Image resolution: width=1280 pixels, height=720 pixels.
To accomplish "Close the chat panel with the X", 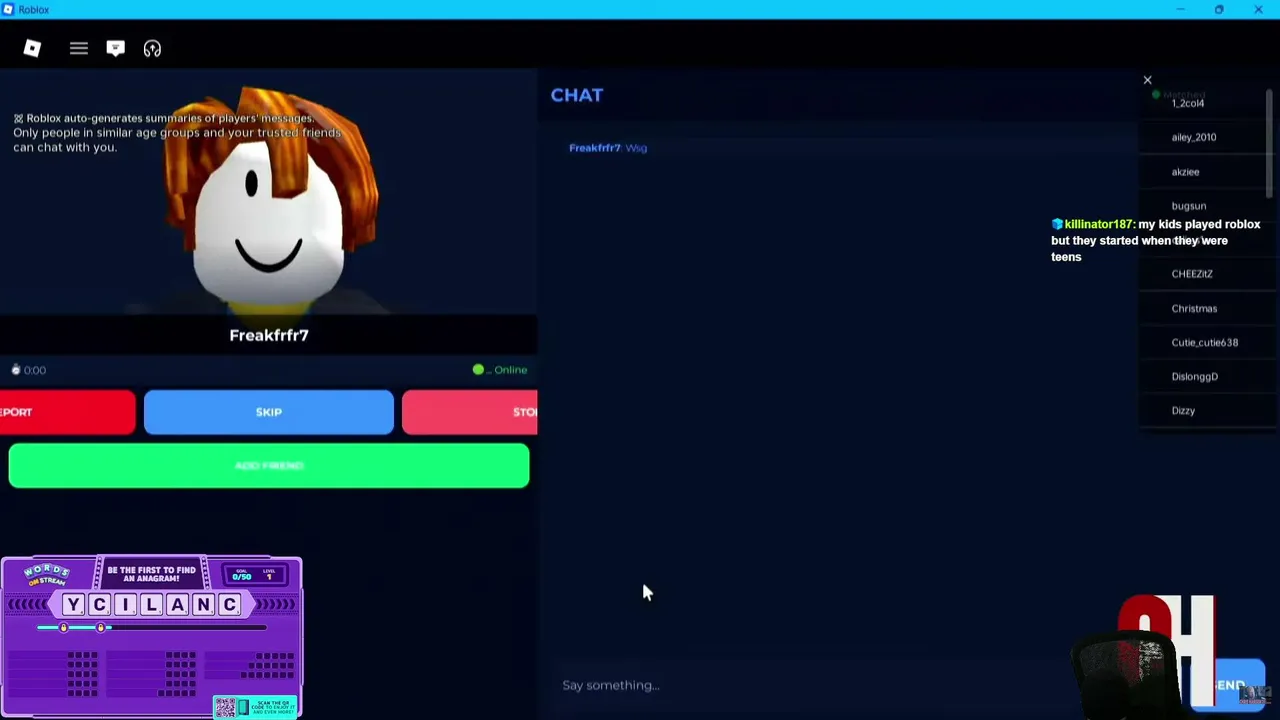I will (x=1147, y=80).
